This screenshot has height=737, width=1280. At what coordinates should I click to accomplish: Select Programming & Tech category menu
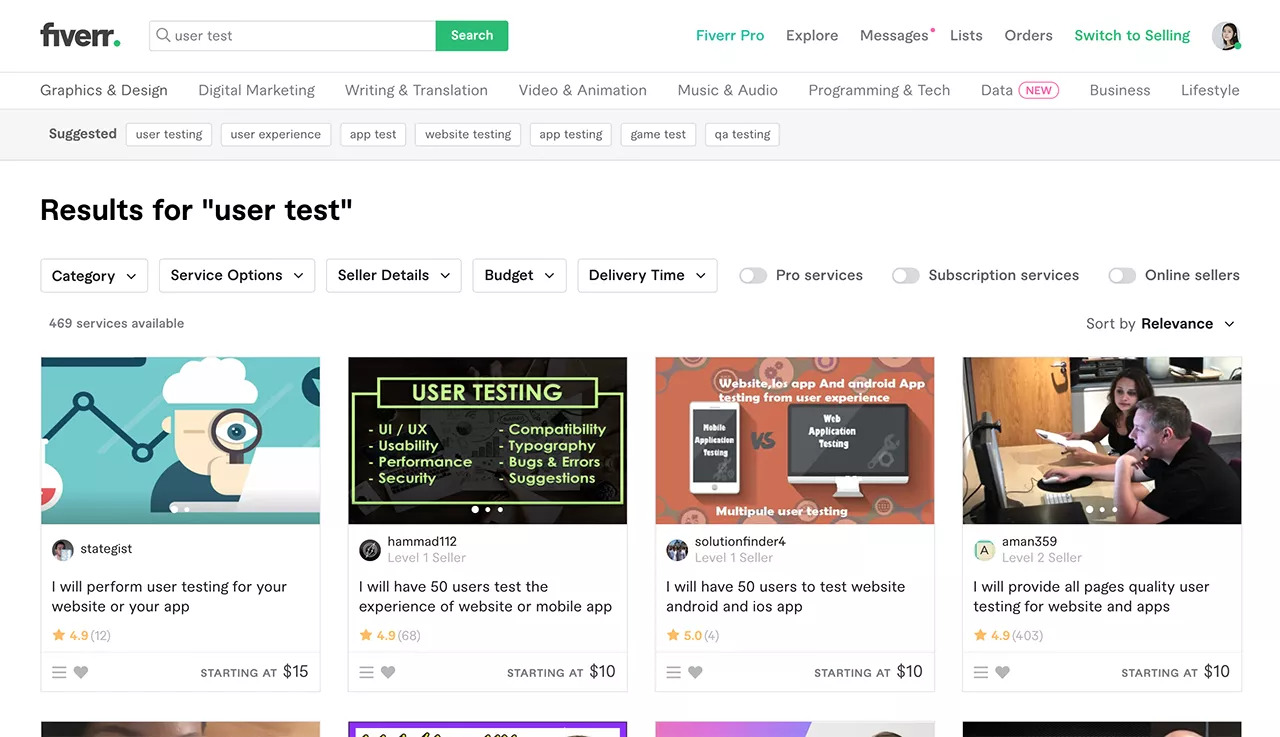click(879, 90)
